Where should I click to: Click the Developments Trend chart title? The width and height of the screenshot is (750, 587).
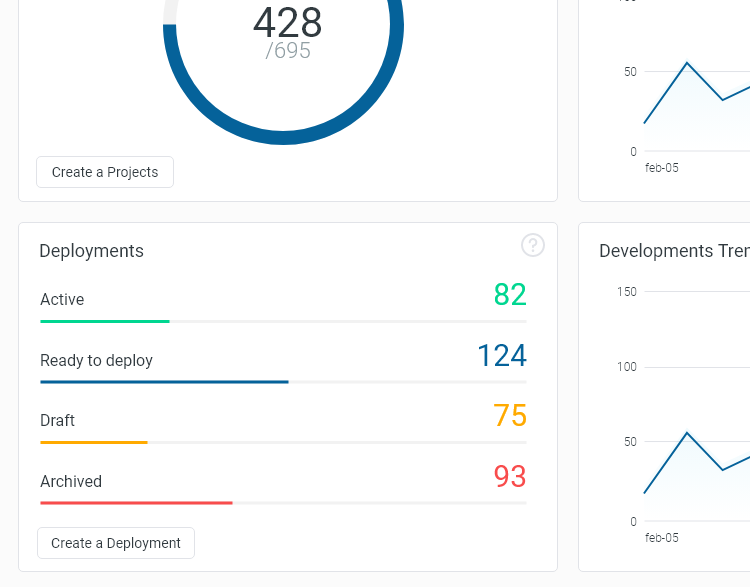coord(673,251)
